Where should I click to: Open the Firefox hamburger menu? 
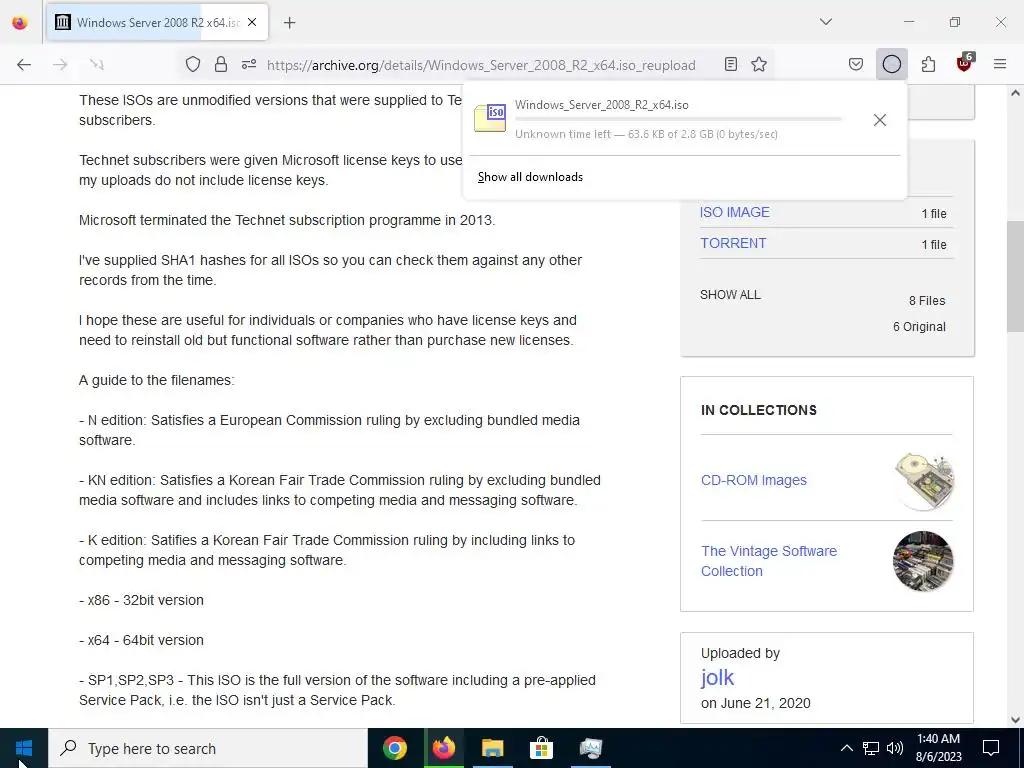1000,64
